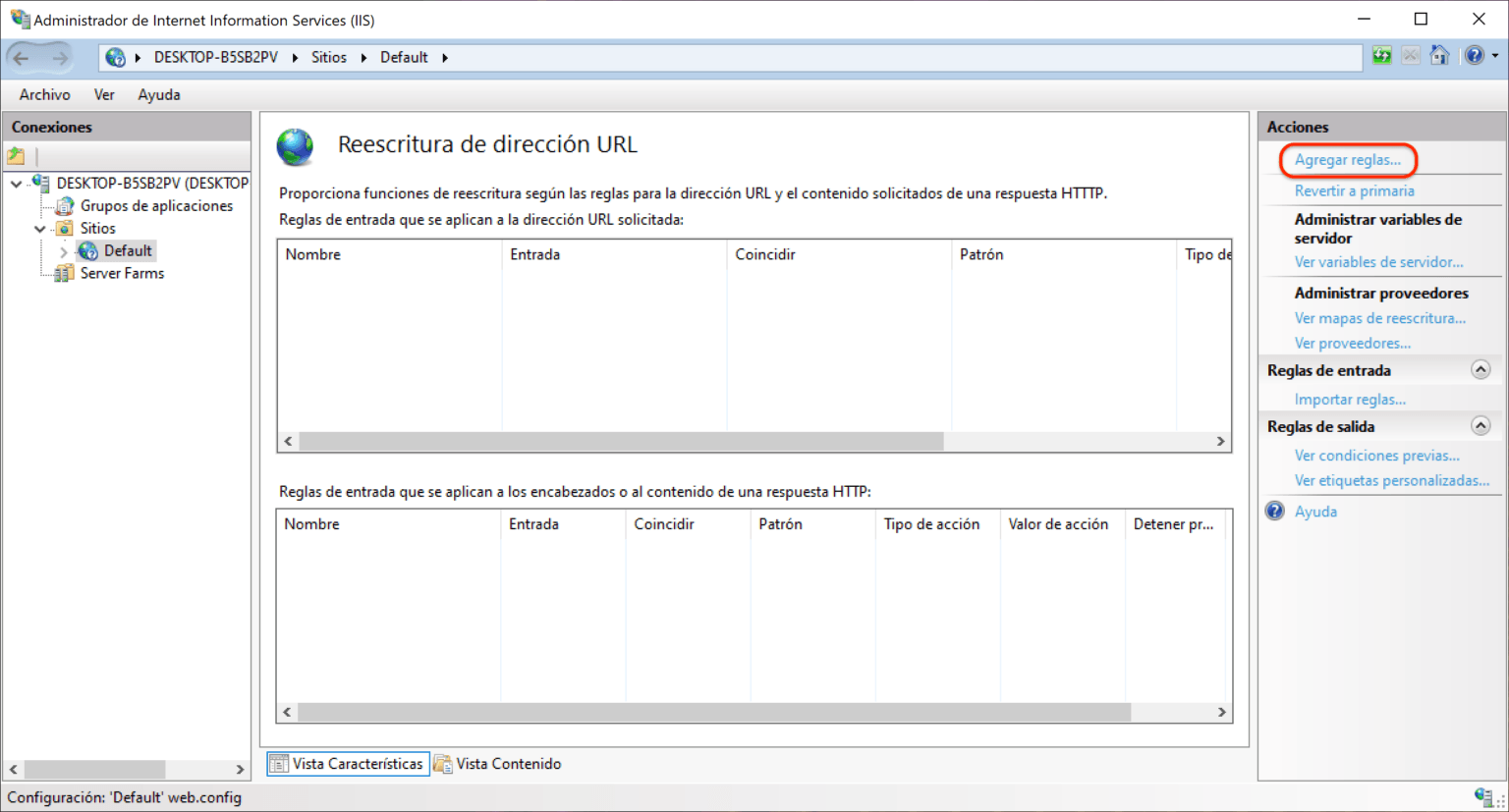1509x812 pixels.
Task: Switch to Vista Contenido tab
Action: [498, 764]
